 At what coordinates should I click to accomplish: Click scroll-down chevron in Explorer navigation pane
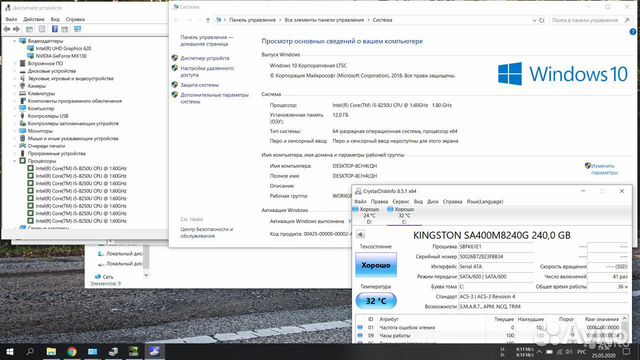tap(146, 275)
